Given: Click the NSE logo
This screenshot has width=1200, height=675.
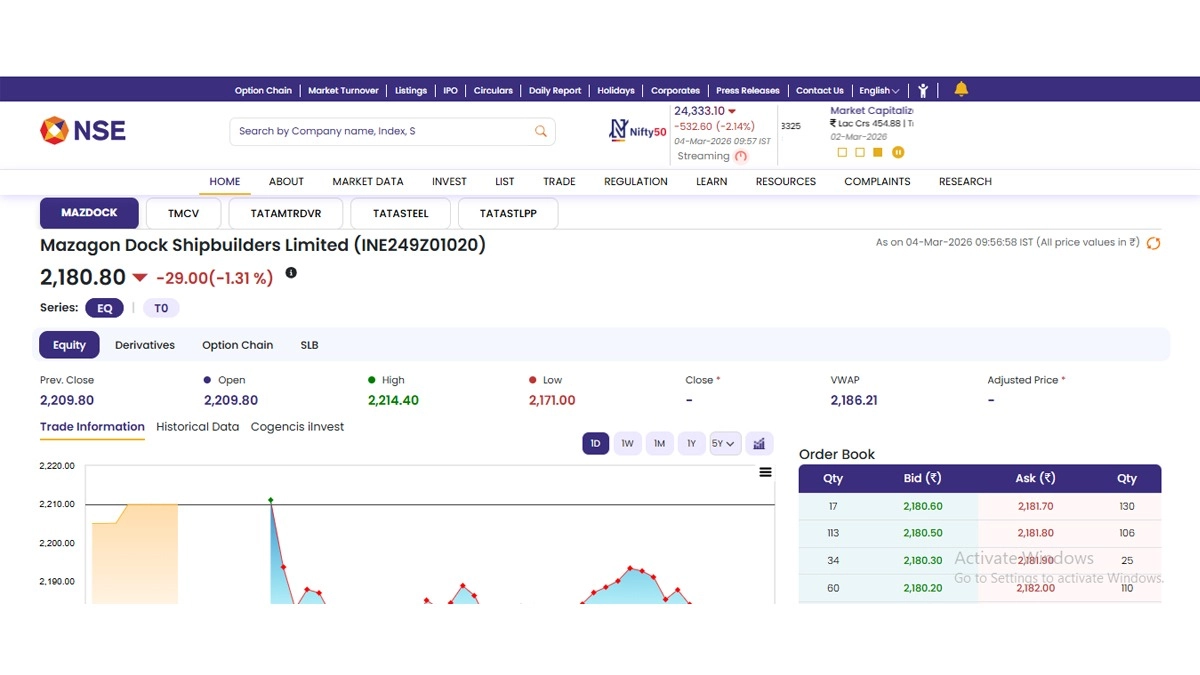Looking at the screenshot, I should [x=83, y=130].
